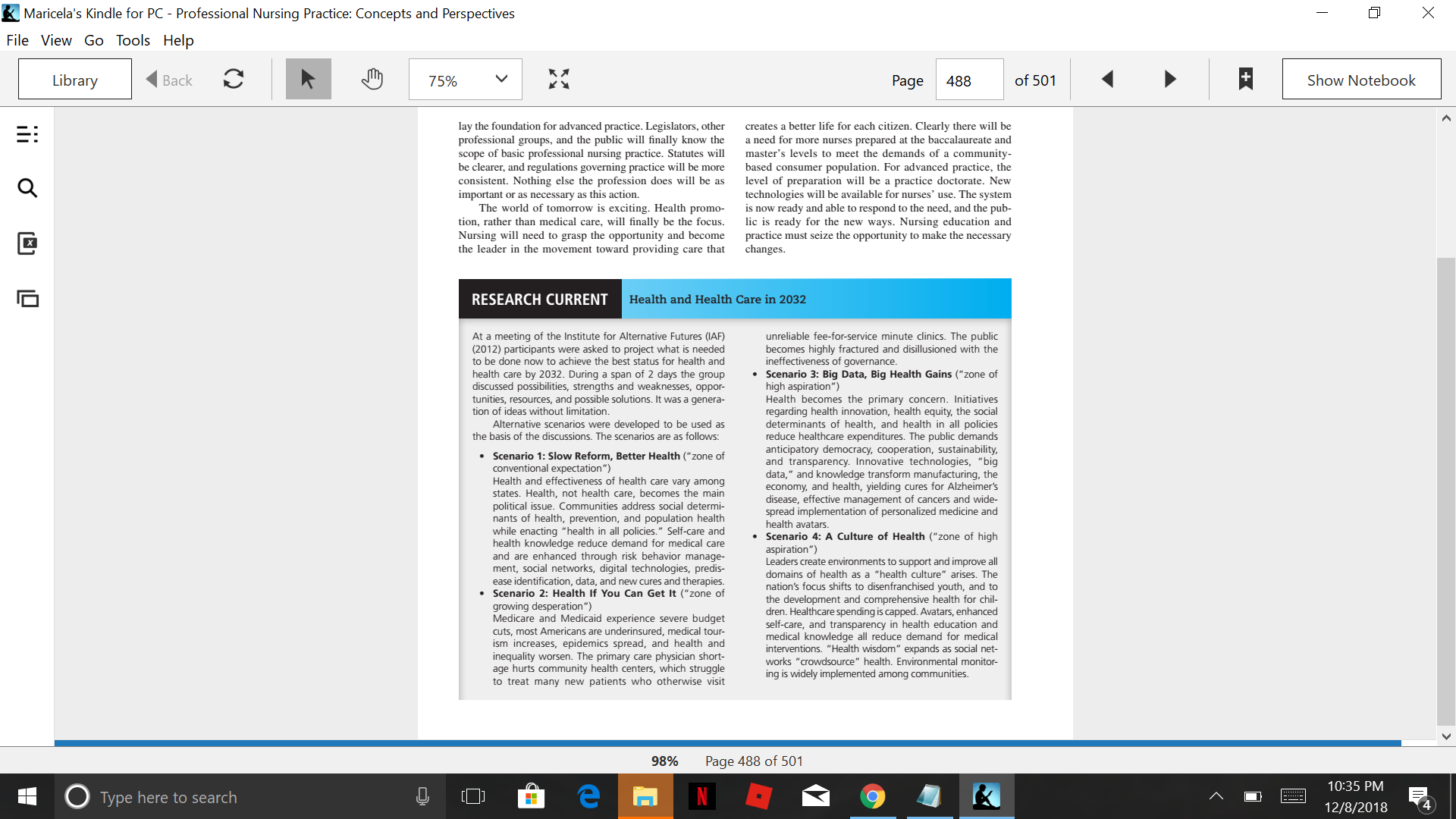Viewport: 1456px width, 819px height.
Task: Open the Help menu
Action: coord(178,40)
